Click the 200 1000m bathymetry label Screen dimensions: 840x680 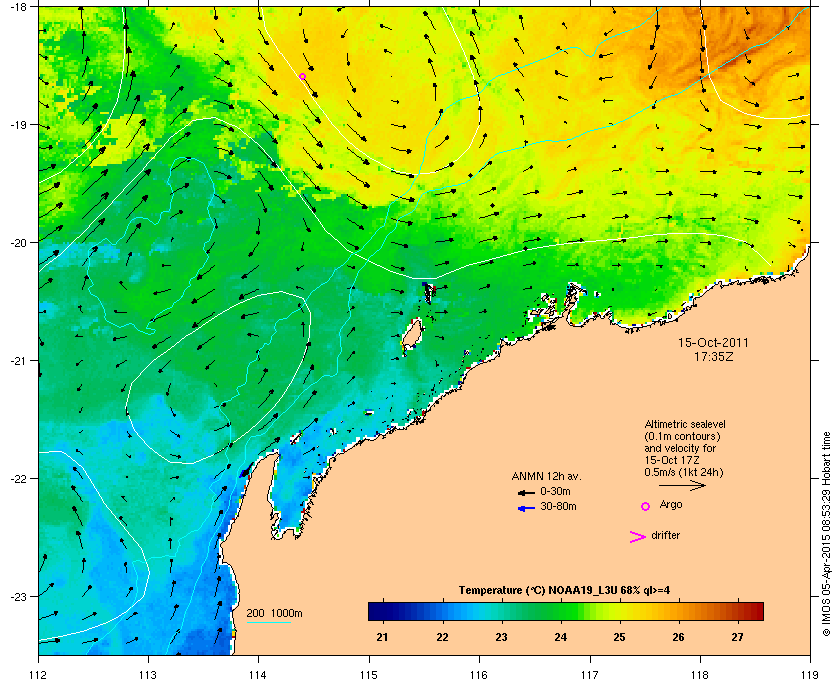tap(274, 613)
